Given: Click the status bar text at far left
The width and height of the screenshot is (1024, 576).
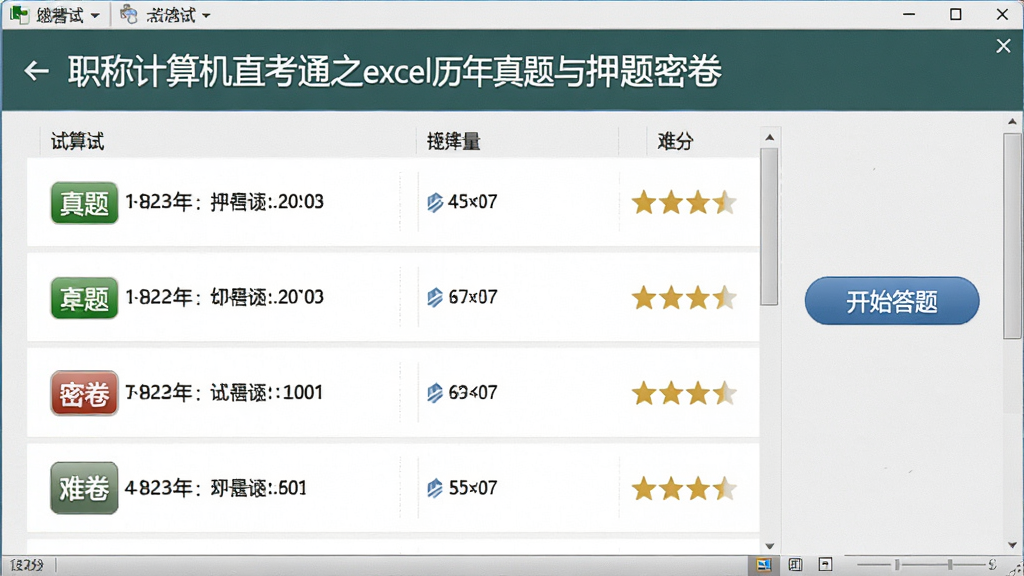Looking at the screenshot, I should click(x=27, y=565).
